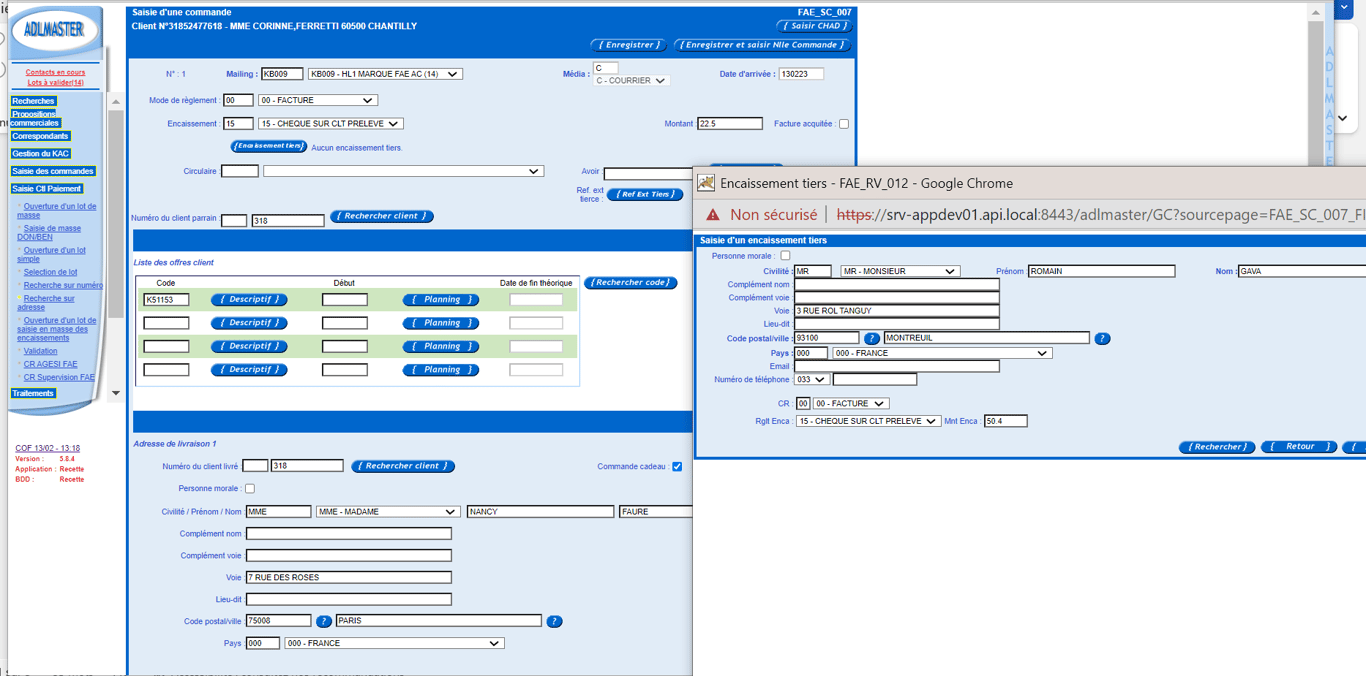The image size is (1366, 676).
Task: Open Ouverture d'un lot de masse link
Action: pyautogui.click(x=57, y=211)
